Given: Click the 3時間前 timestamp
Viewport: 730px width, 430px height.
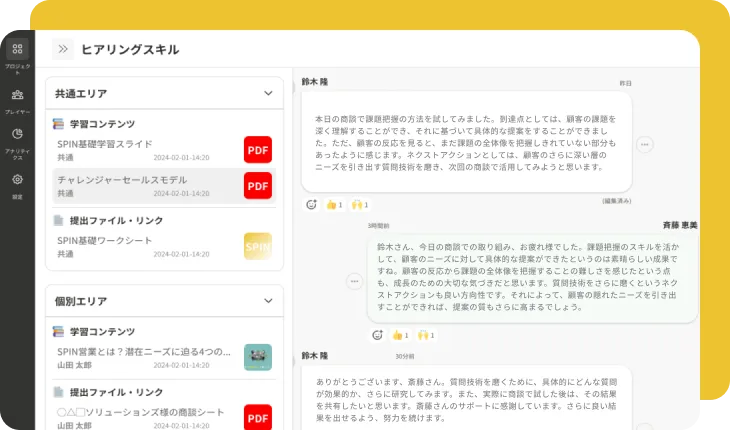Looking at the screenshot, I should pos(379,226).
